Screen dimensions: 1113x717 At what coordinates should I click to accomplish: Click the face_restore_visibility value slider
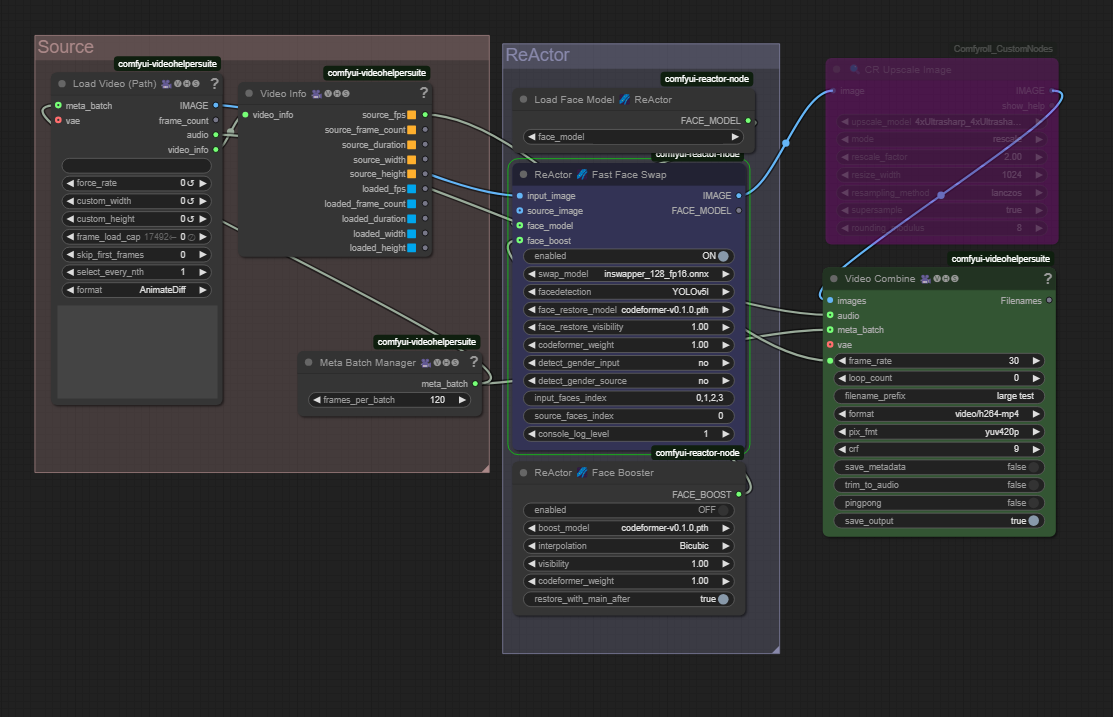click(x=629, y=327)
